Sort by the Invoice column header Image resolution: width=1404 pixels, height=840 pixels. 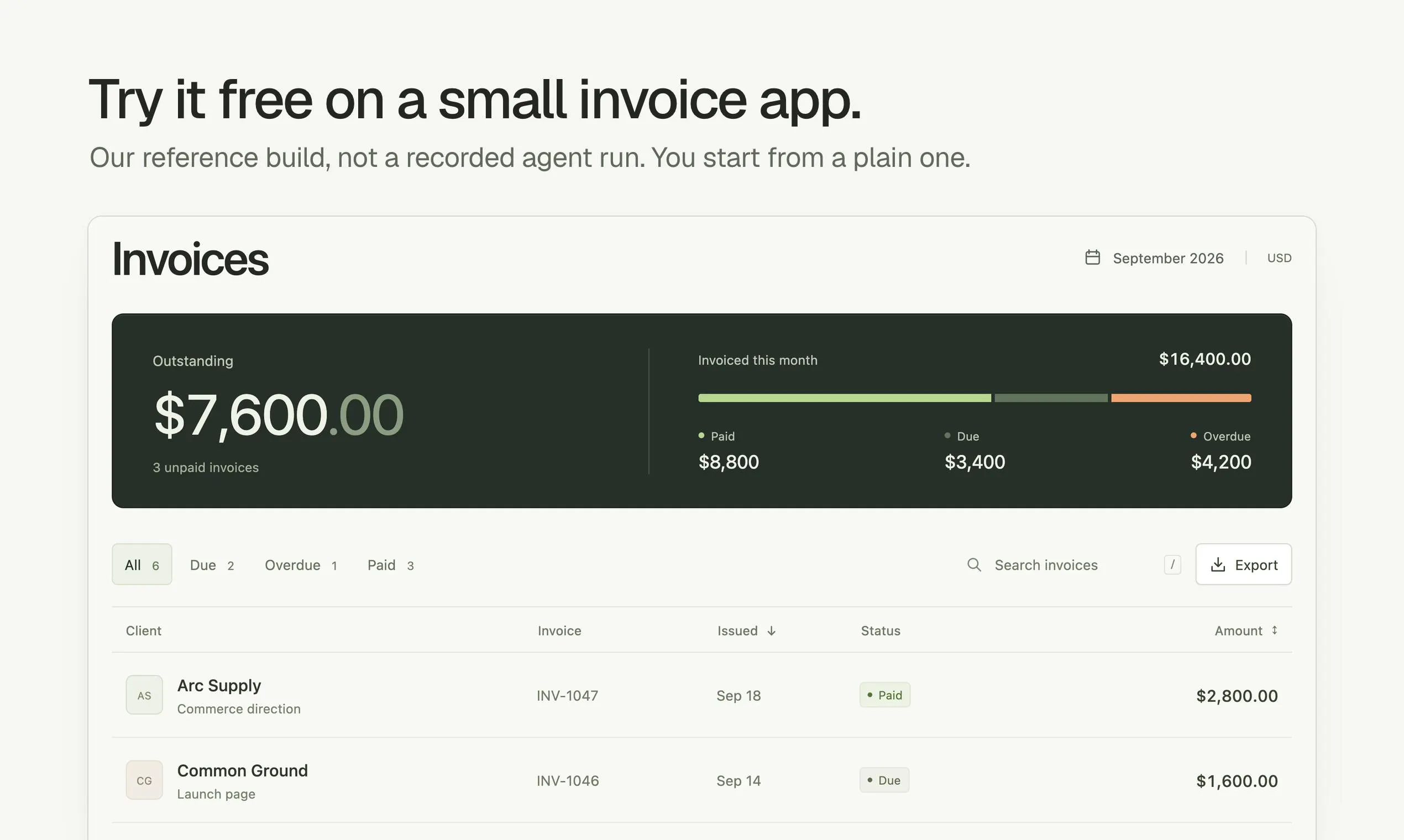point(559,631)
